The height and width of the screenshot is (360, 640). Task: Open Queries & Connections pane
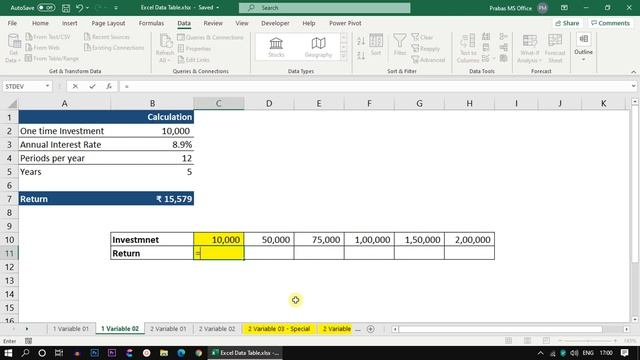[211, 37]
